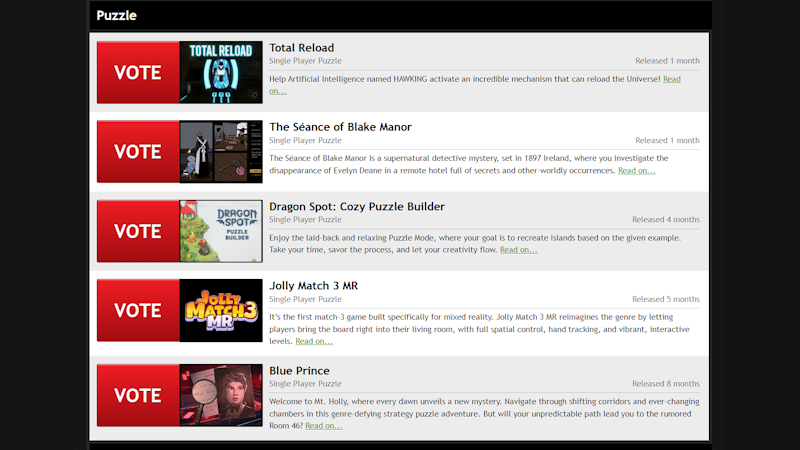
Task: Follow Read on link for Blue Prince
Action: (324, 426)
